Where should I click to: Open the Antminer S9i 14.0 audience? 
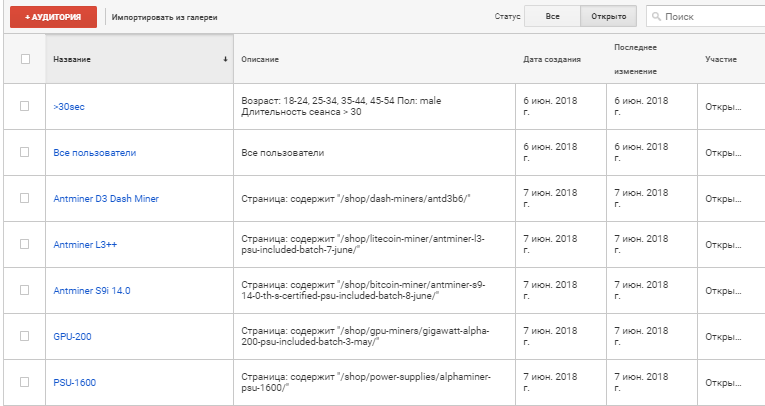91,291
